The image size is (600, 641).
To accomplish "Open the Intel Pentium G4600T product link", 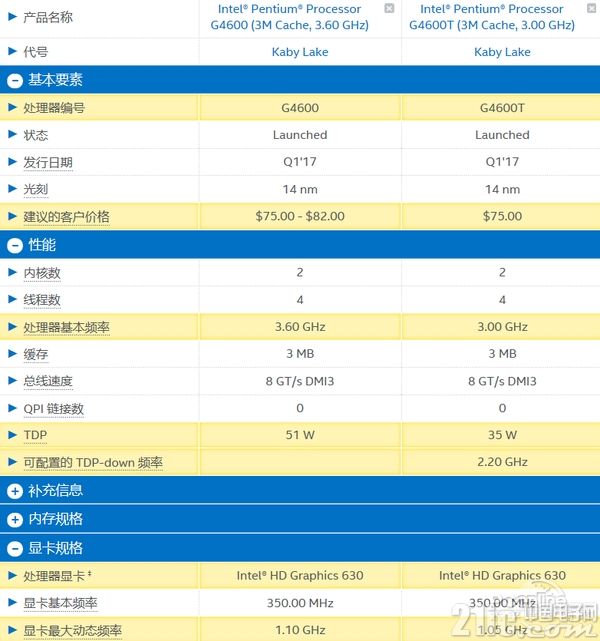I will 492,17.
